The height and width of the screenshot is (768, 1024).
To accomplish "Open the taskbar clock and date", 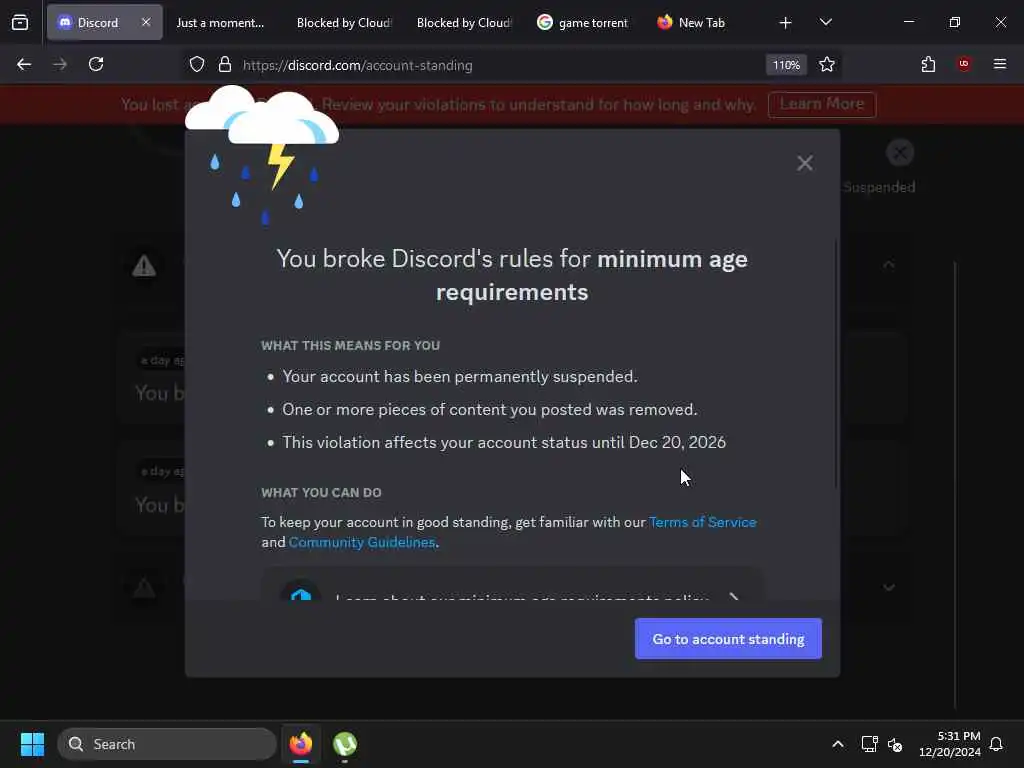I will (x=950, y=744).
